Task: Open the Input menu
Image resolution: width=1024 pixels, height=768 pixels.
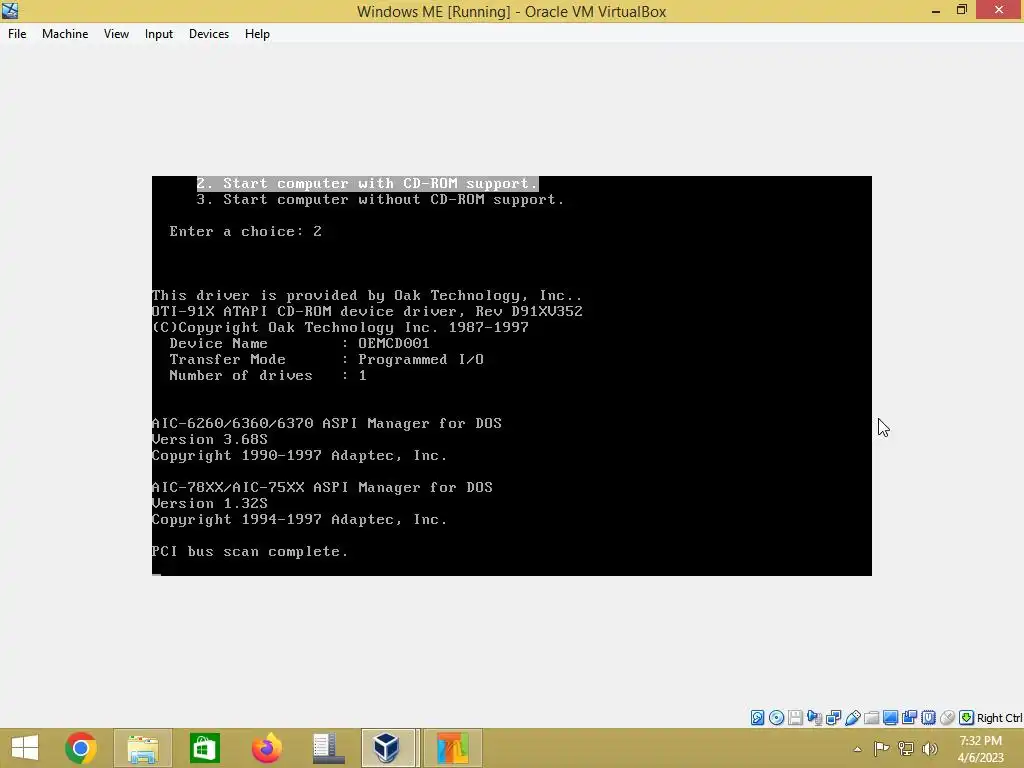Action: [x=159, y=34]
